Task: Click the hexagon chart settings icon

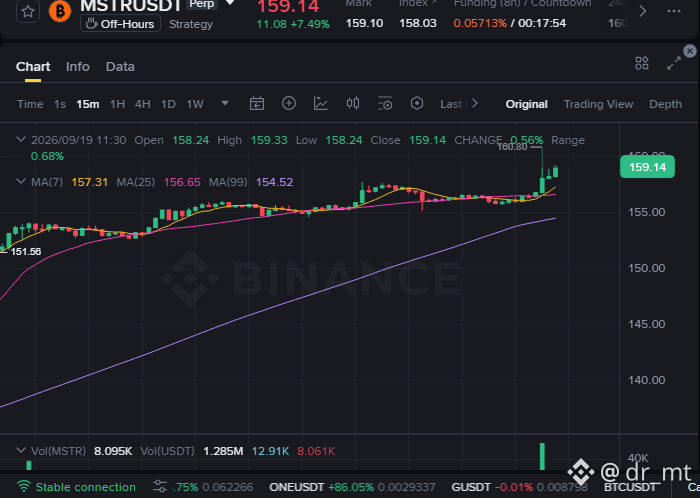Action: tap(417, 104)
